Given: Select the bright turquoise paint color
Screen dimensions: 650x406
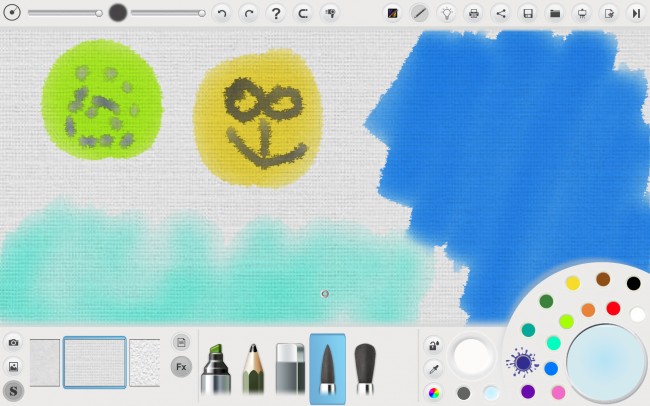Looking at the screenshot, I should (553, 343).
